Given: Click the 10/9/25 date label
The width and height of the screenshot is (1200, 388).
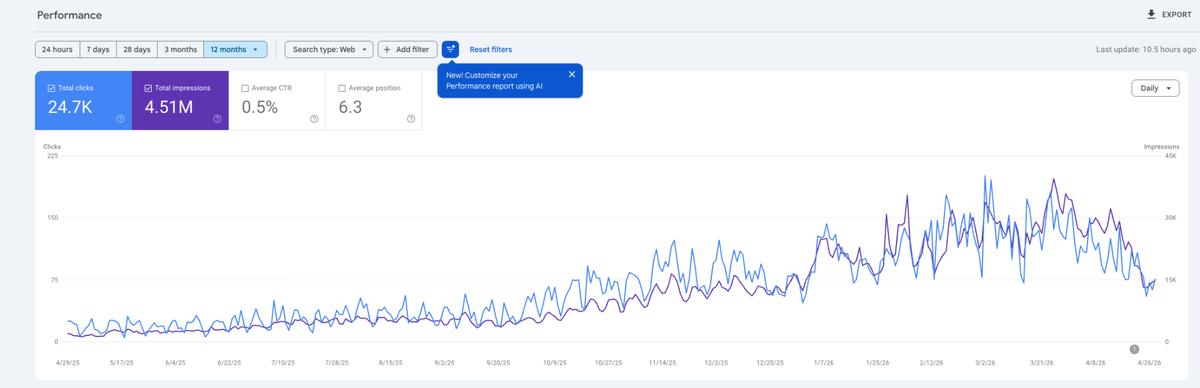Looking at the screenshot, I should [x=555, y=363].
